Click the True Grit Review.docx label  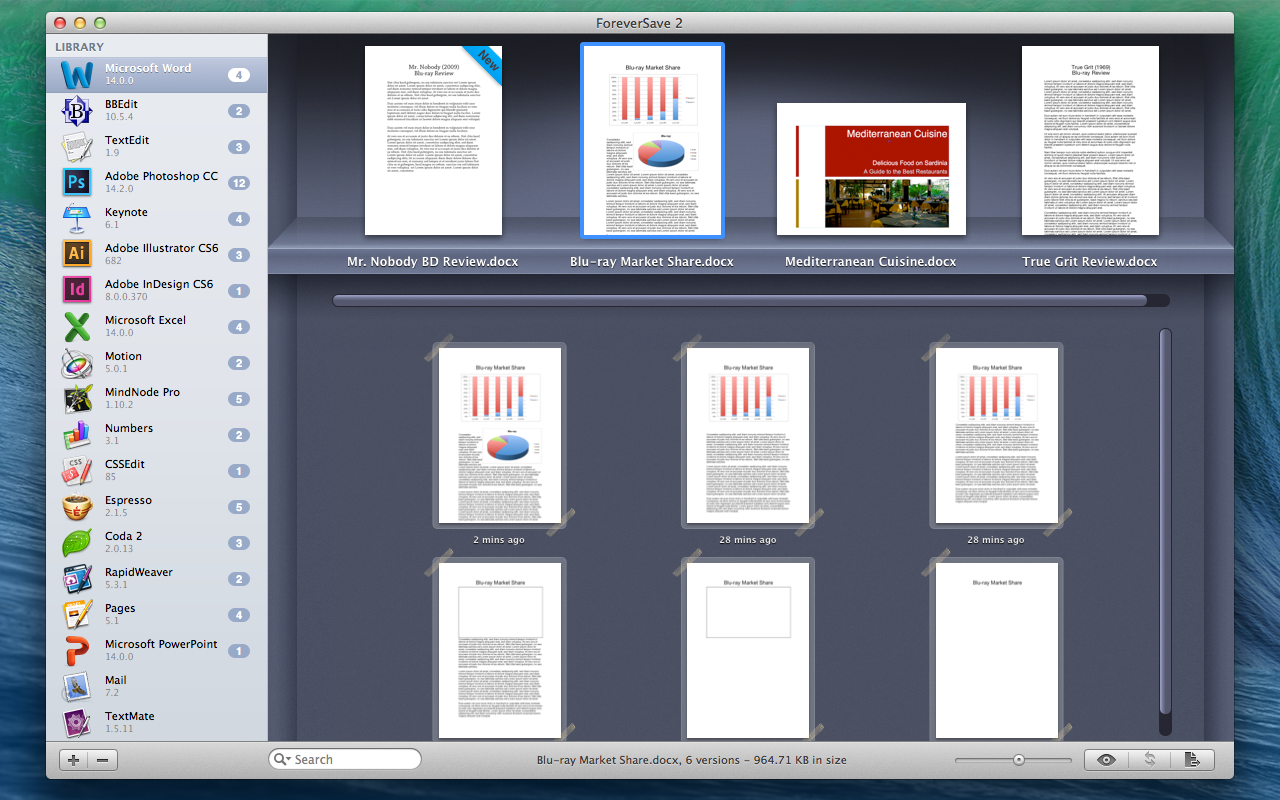[1090, 262]
